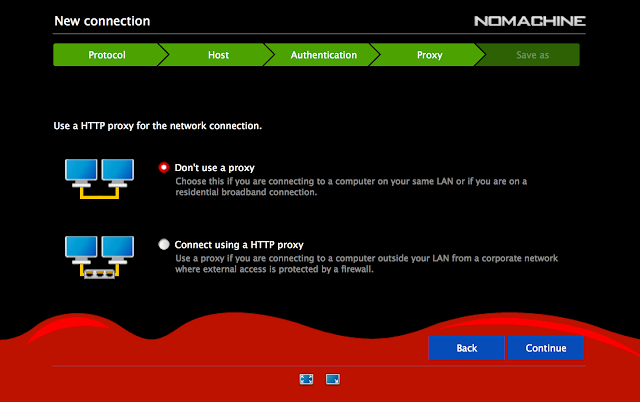
Task: Click the computers-through-proxy-hub icon
Action: (x=99, y=257)
